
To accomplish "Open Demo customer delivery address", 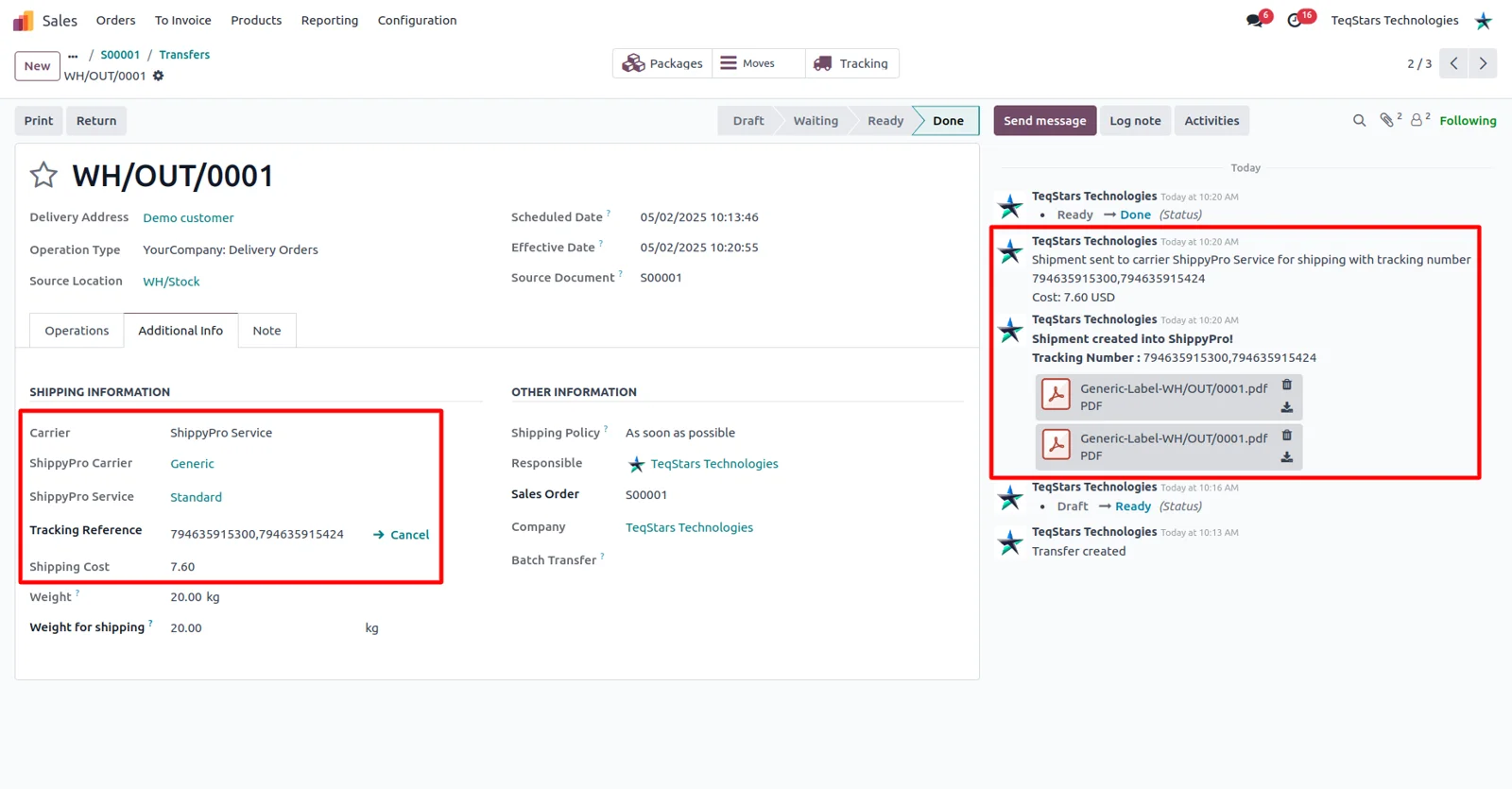I will coord(188,217).
